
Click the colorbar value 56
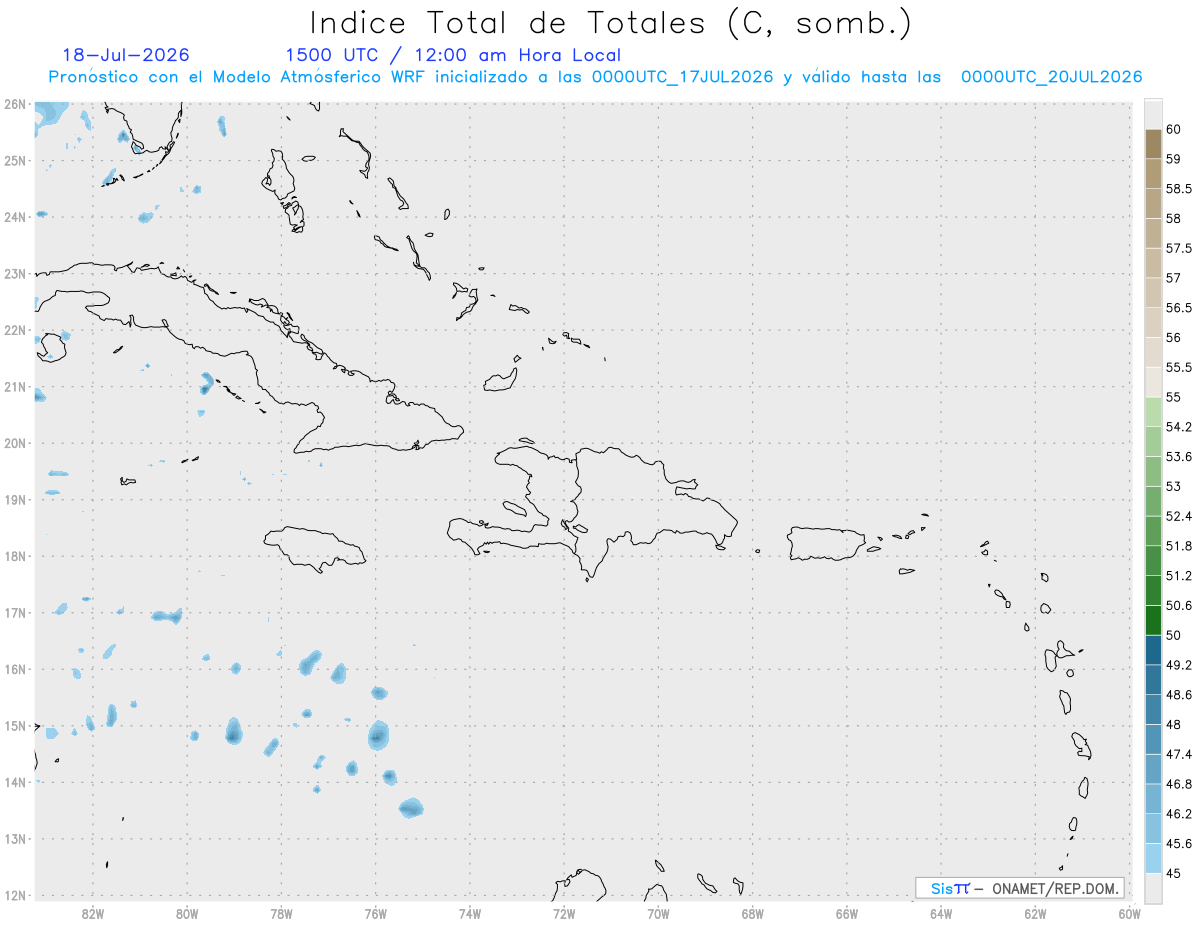1174,338
